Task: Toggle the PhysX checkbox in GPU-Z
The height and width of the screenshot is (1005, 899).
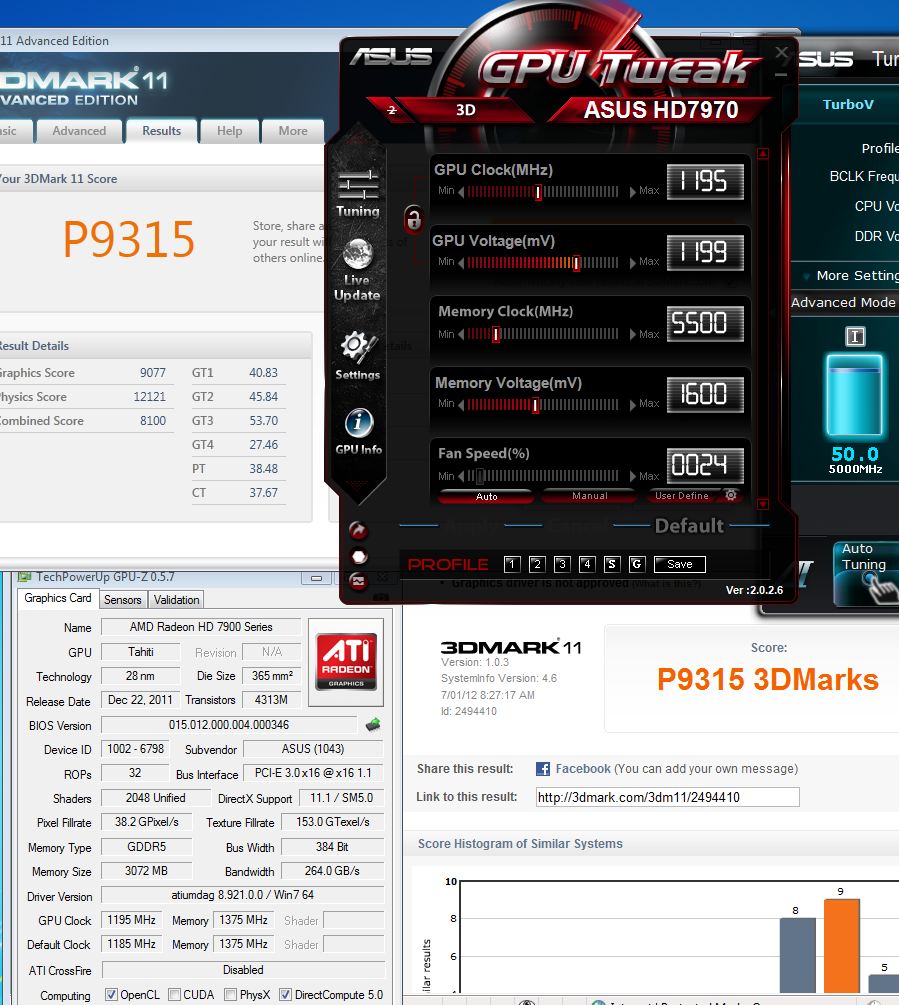Action: click(x=231, y=995)
